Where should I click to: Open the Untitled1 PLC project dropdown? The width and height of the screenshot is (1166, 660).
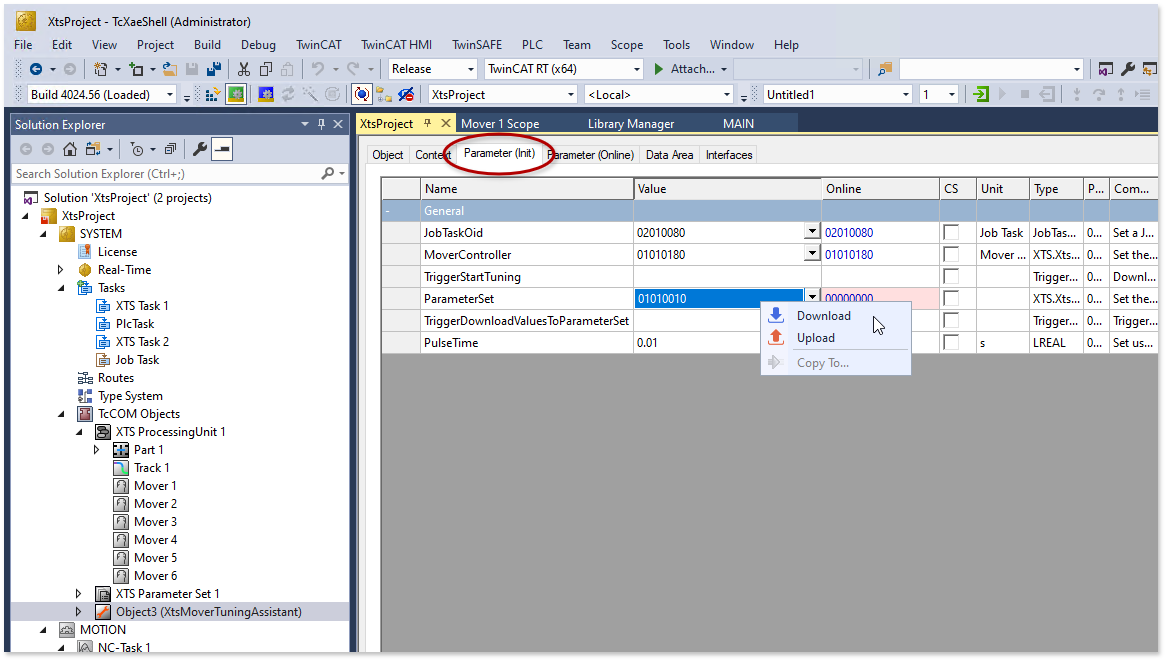coord(906,94)
